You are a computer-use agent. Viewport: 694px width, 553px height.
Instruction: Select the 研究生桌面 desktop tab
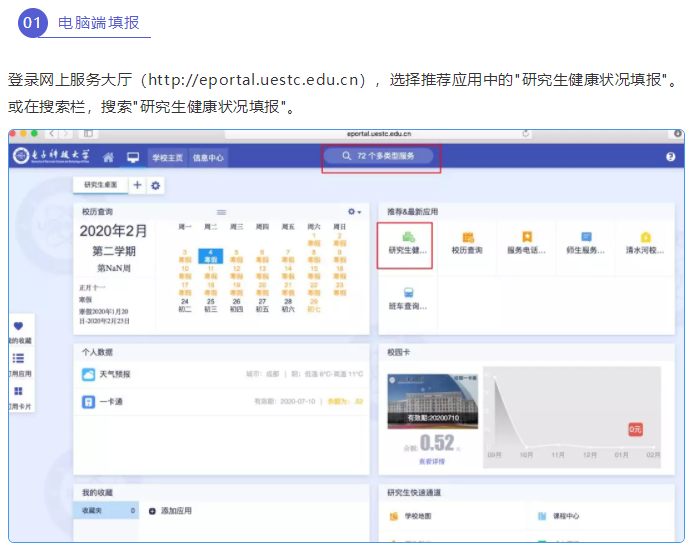click(x=100, y=186)
